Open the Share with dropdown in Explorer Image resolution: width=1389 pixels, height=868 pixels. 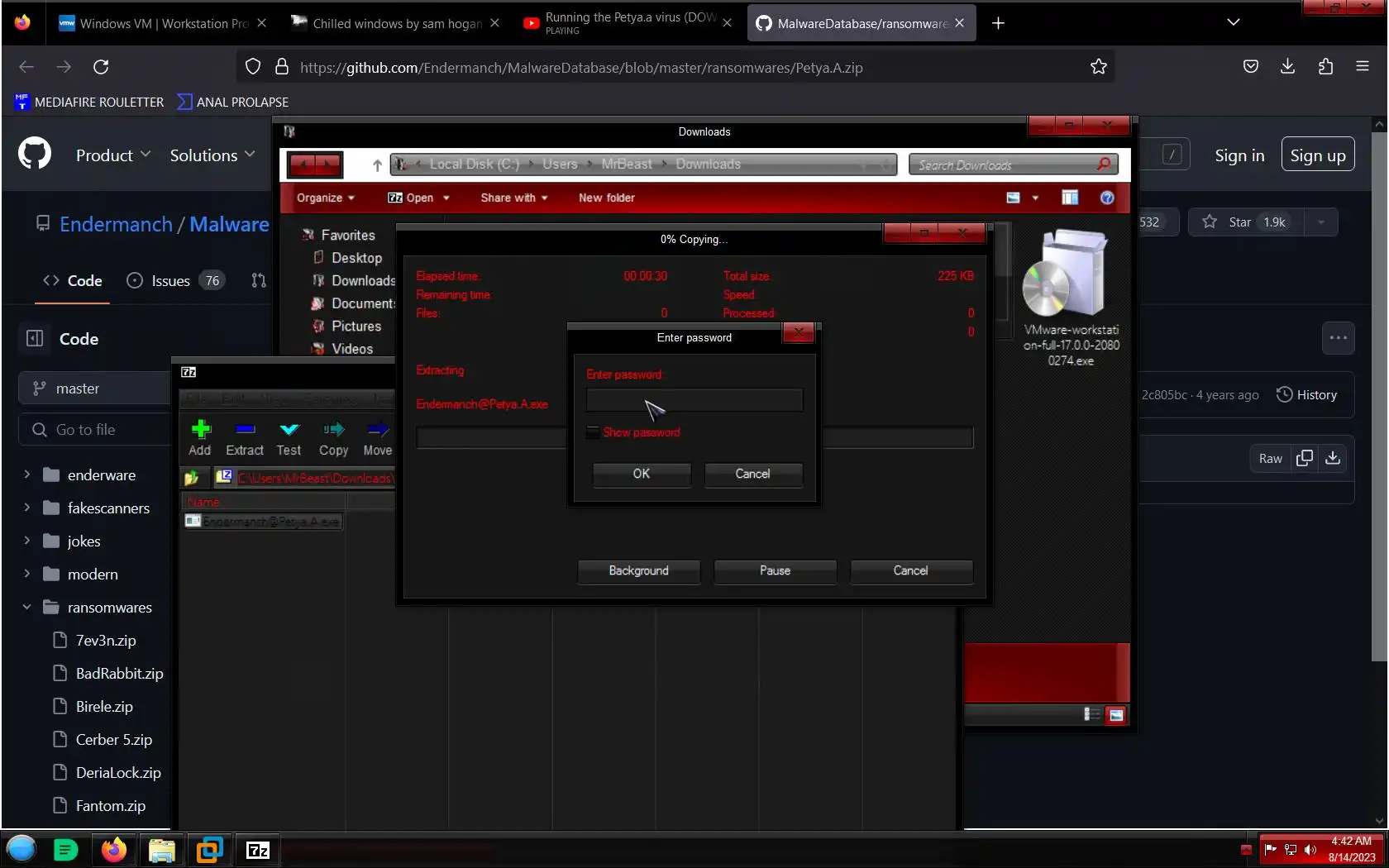[514, 198]
